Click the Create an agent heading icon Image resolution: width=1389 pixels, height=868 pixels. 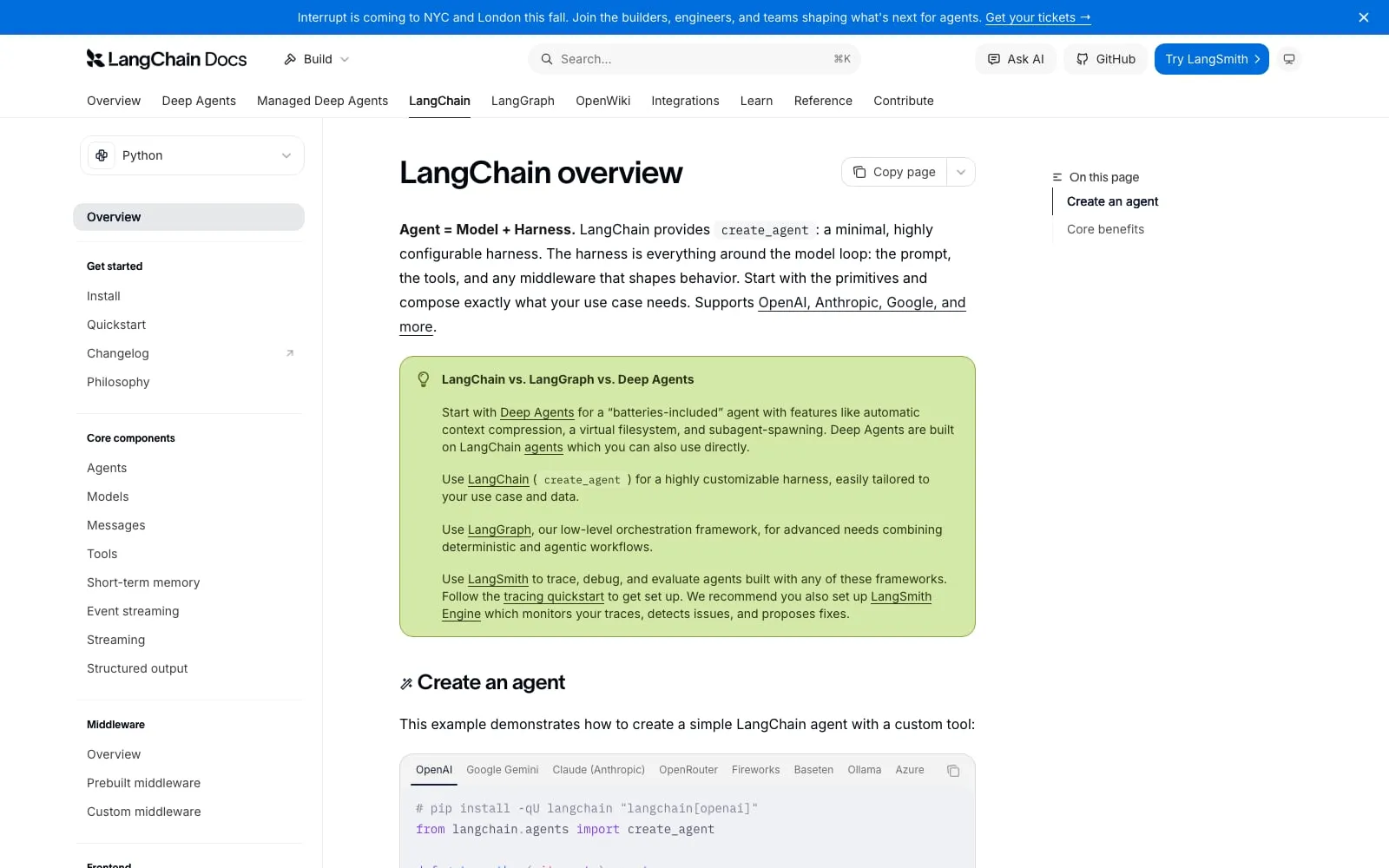[x=405, y=684]
